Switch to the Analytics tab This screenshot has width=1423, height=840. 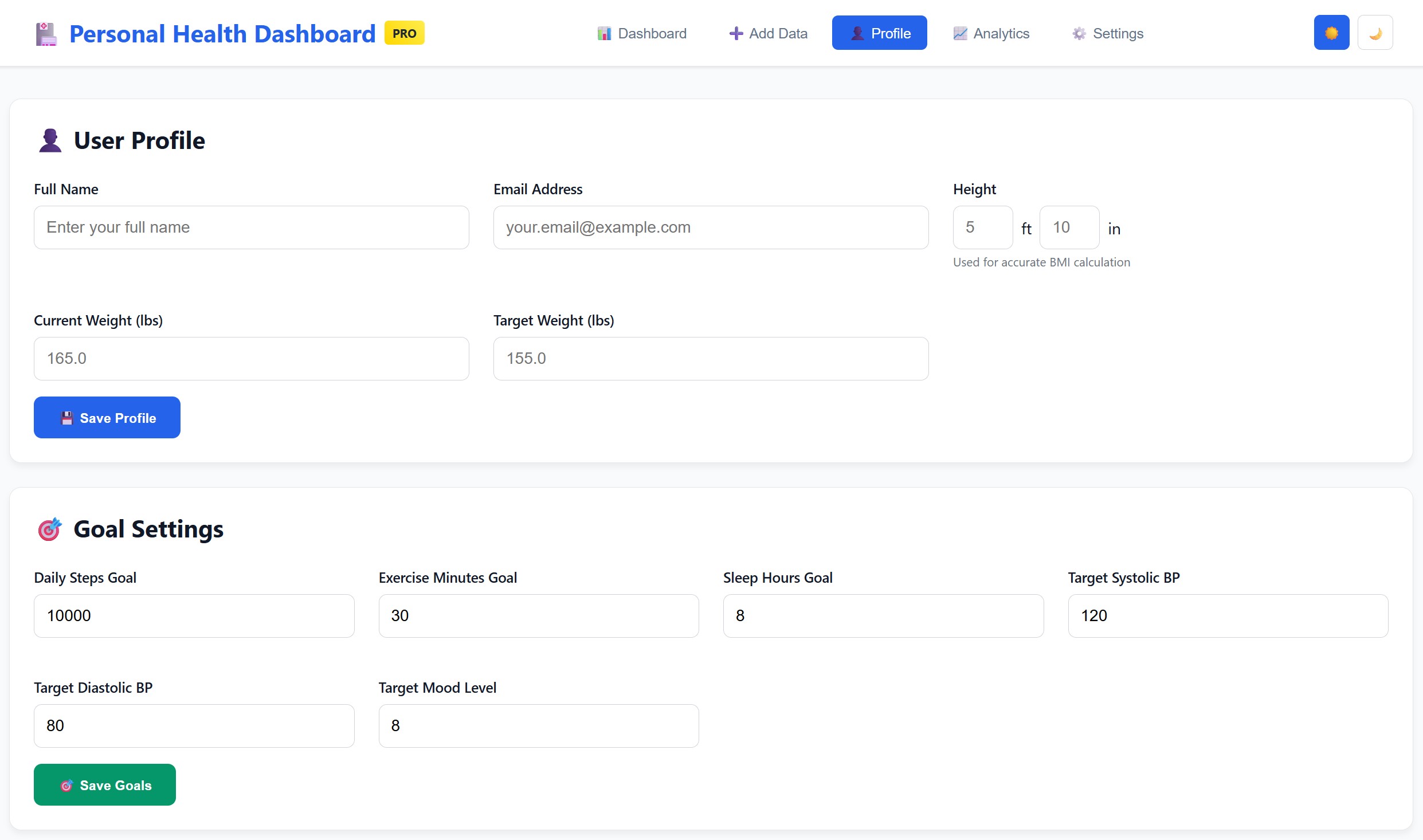tap(991, 33)
